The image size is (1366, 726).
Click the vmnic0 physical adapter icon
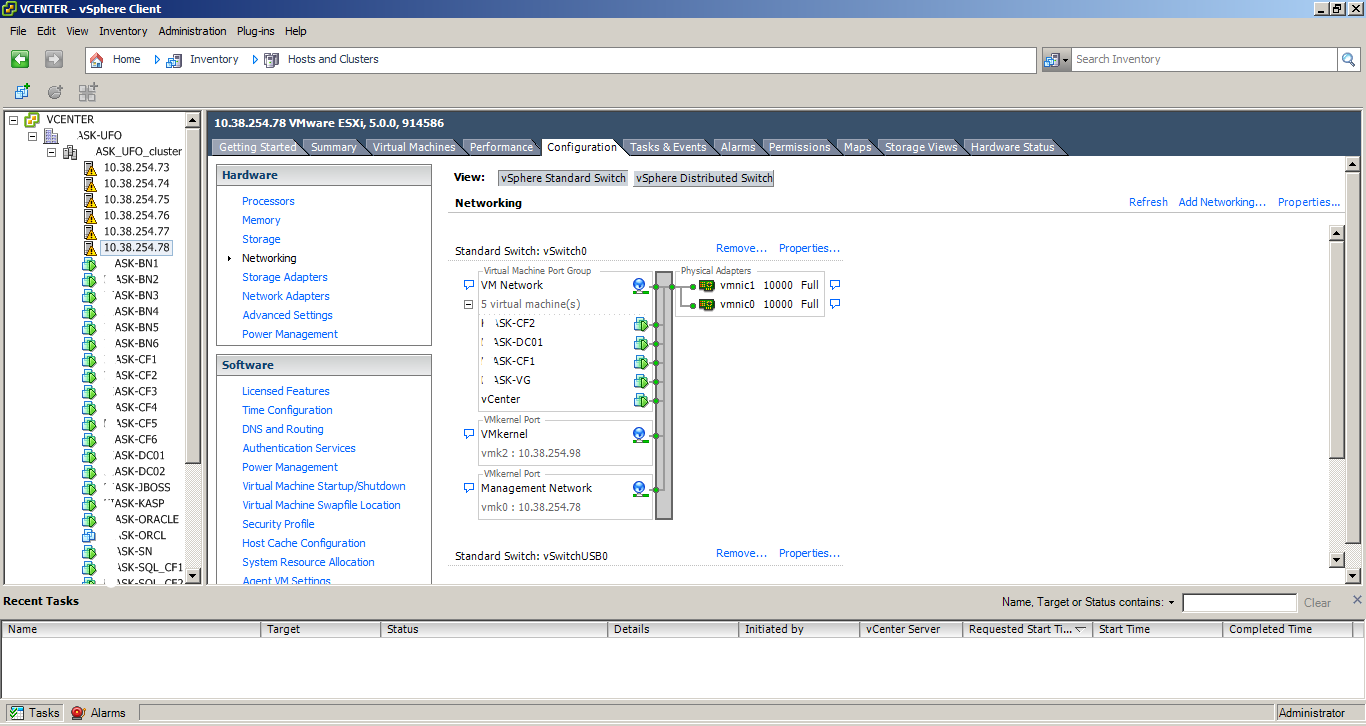(x=706, y=304)
